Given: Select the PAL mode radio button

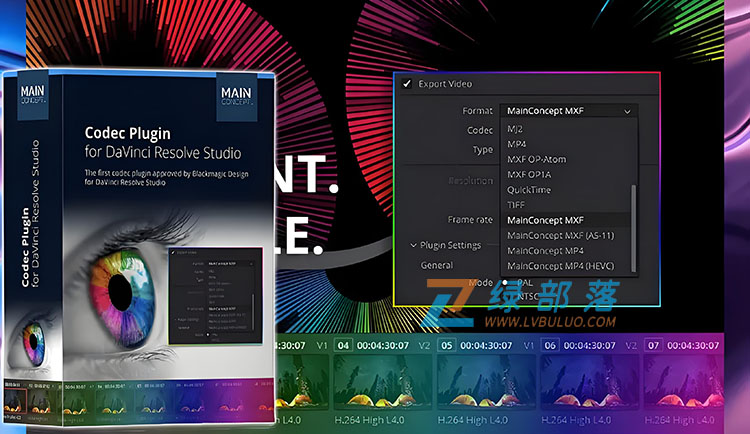Looking at the screenshot, I should [505, 283].
